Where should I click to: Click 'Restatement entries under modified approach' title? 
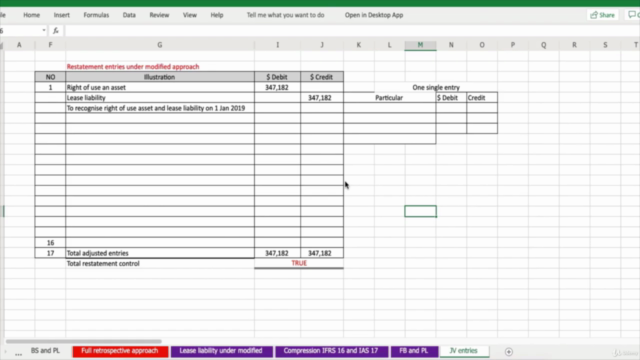(x=133, y=67)
